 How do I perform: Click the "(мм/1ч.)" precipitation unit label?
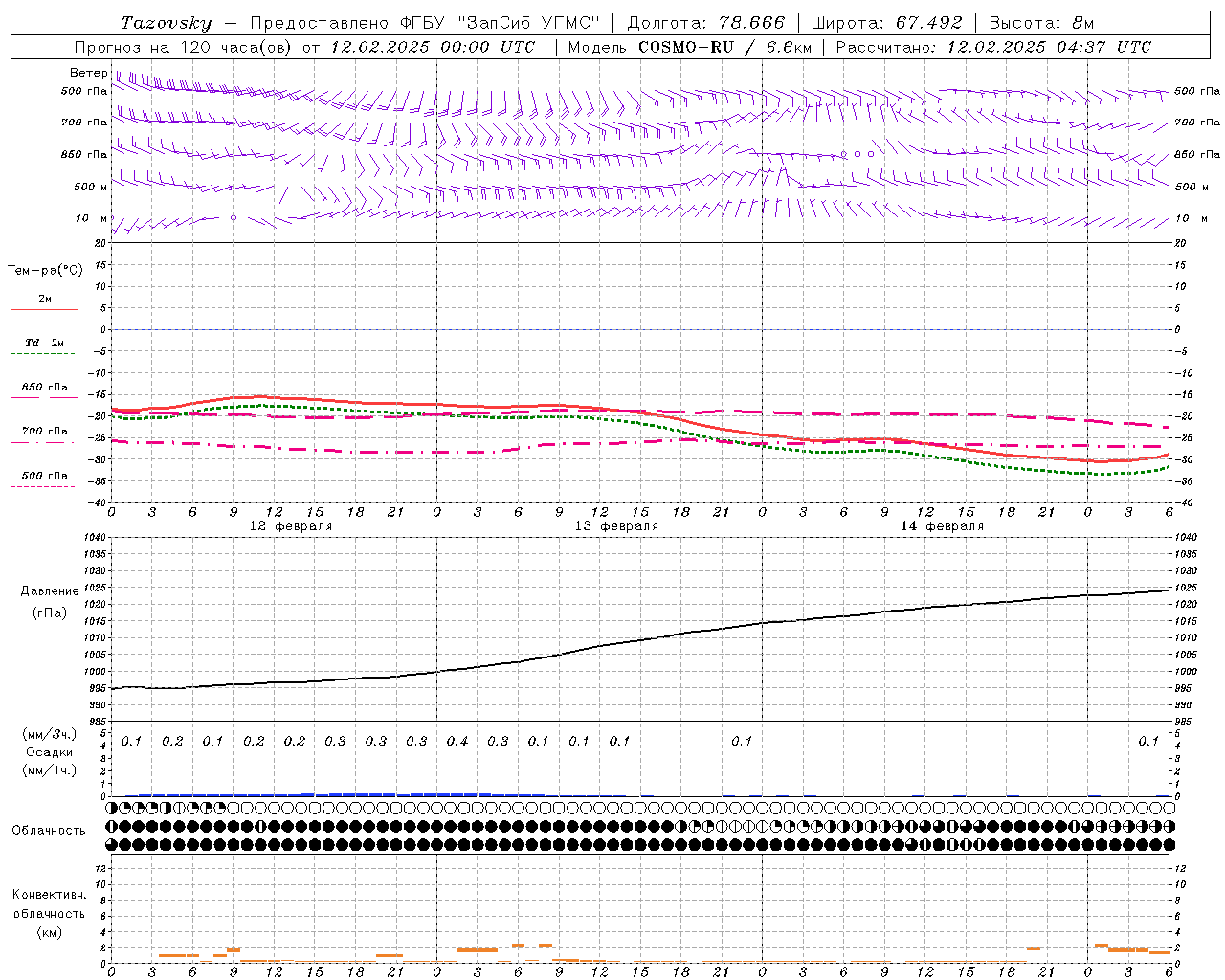[x=50, y=770]
